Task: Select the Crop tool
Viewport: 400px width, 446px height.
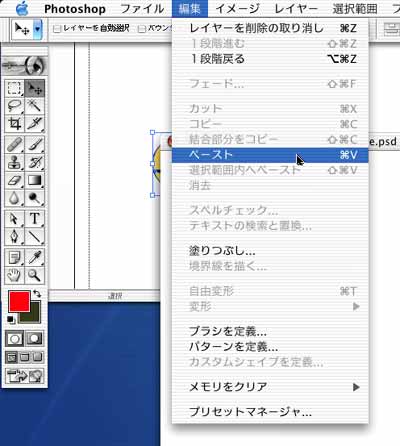Action: pos(14,124)
